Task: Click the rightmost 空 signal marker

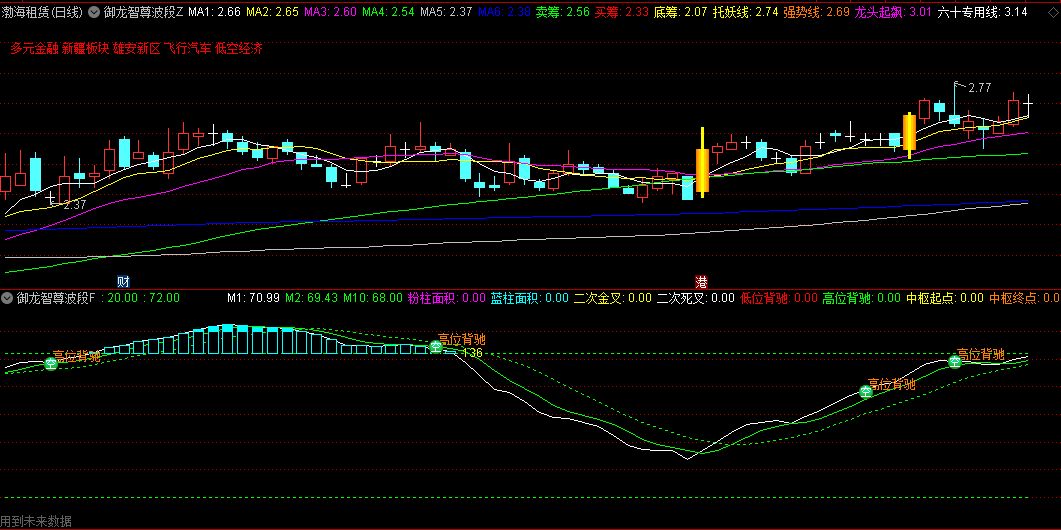Action: [x=955, y=362]
